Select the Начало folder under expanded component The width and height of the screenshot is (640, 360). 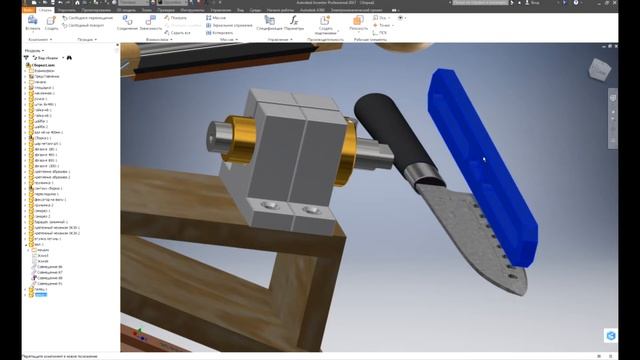(x=40, y=250)
